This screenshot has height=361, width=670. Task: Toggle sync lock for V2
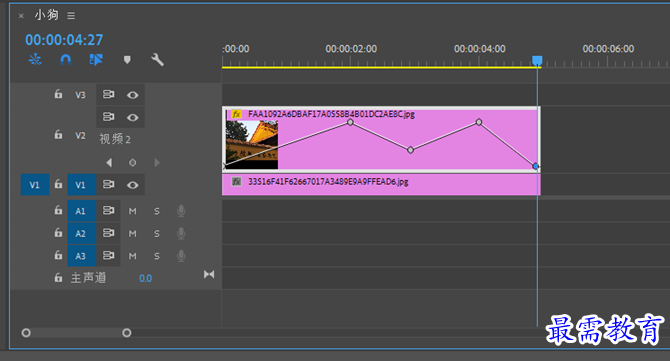tap(109, 117)
